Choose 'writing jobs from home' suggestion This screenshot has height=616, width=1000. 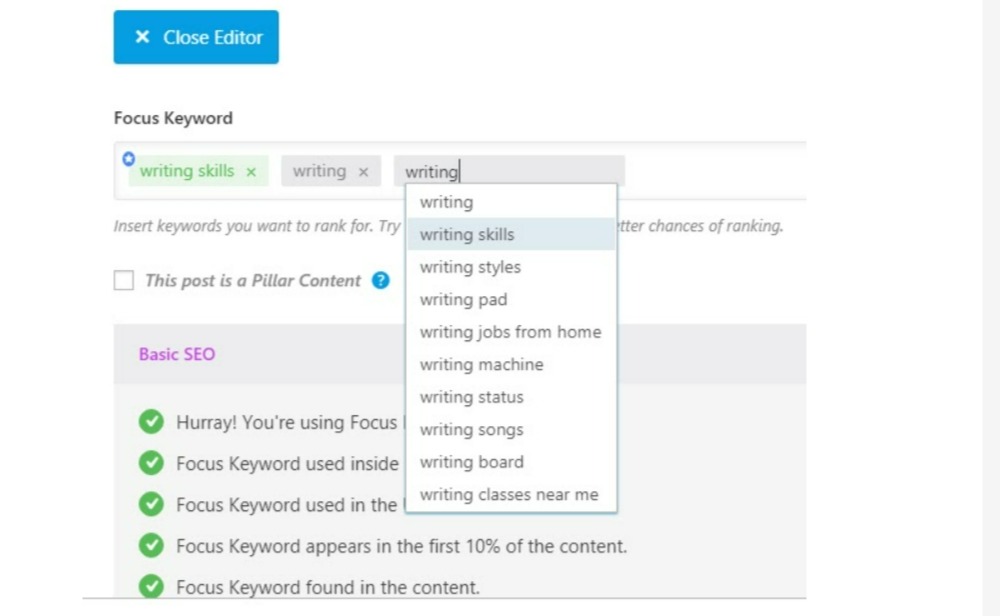click(510, 332)
